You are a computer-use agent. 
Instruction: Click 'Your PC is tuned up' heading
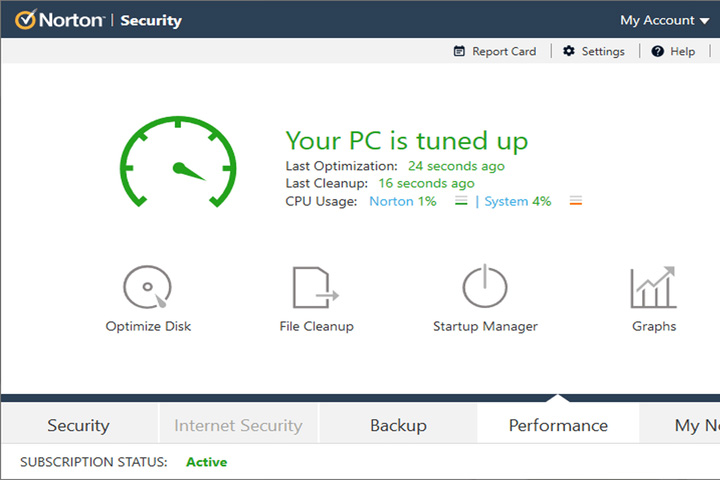406,141
